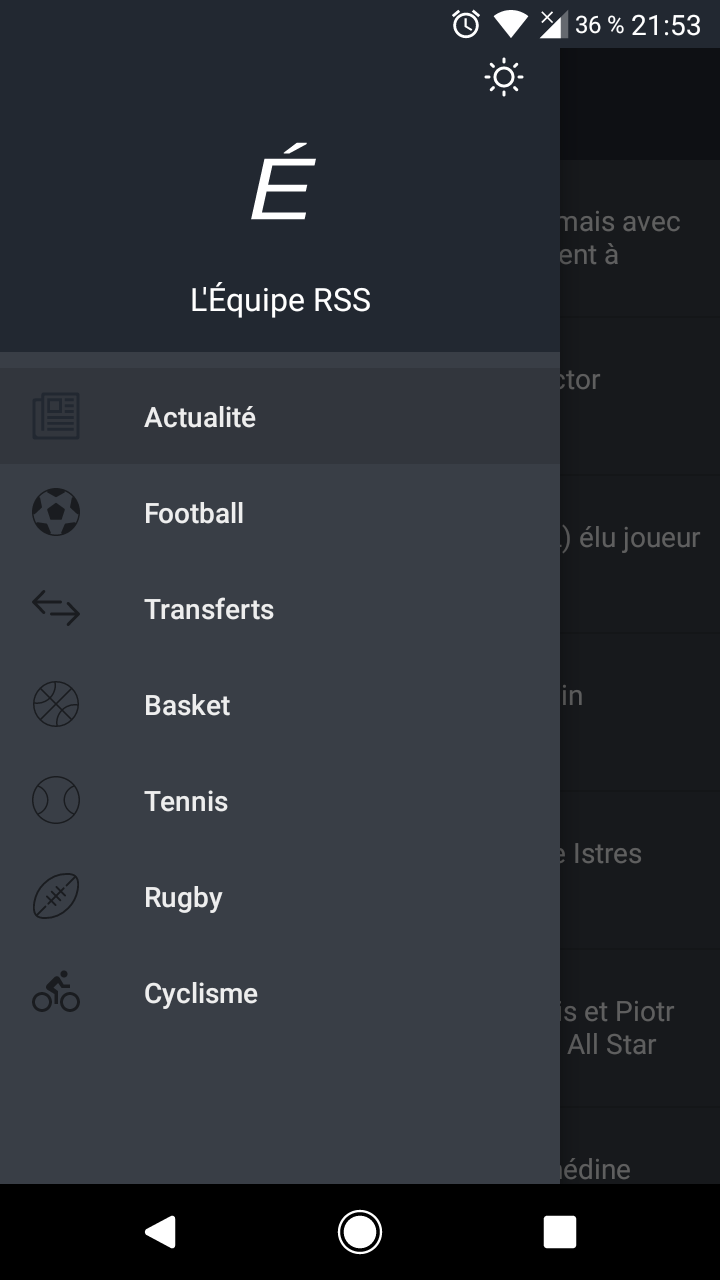This screenshot has width=720, height=1280.
Task: Tap the newspaper icon beside Actualité
Action: [56, 417]
